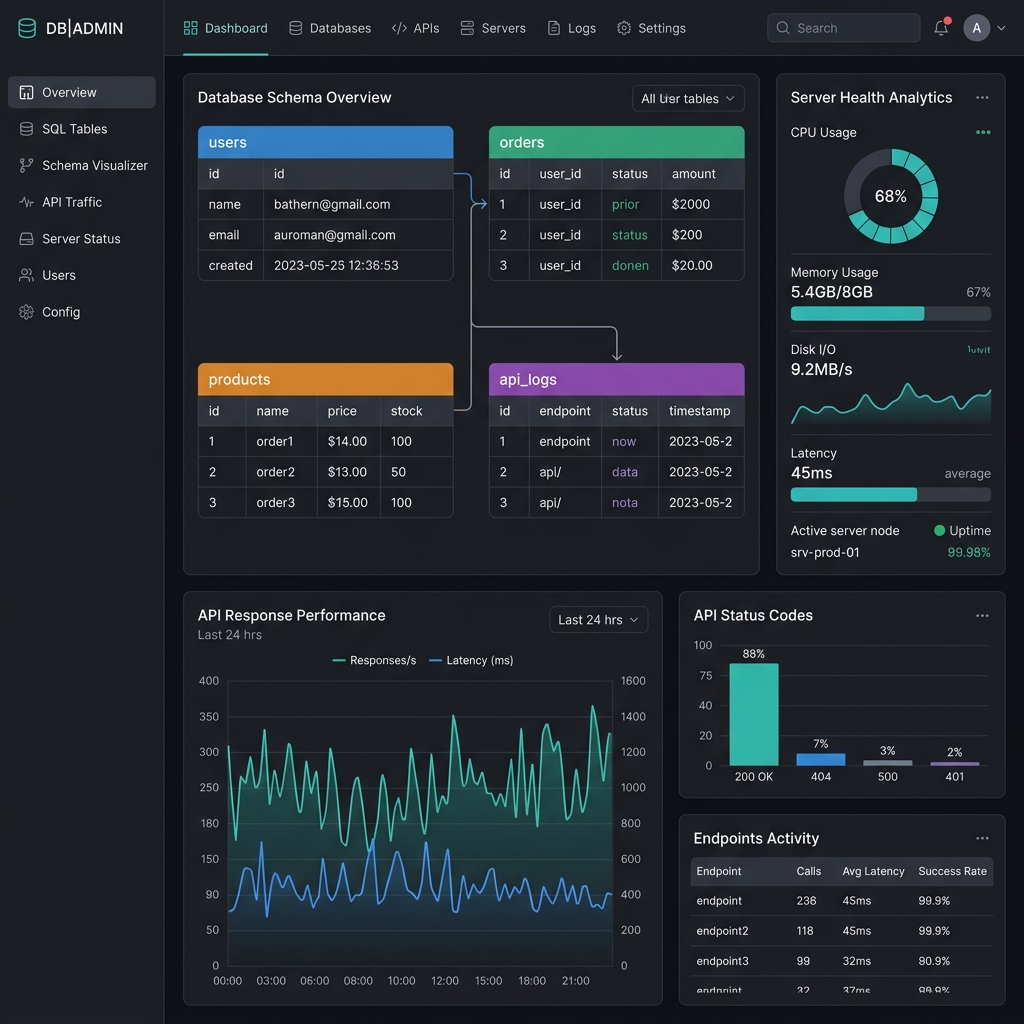This screenshot has width=1024, height=1024.
Task: Click the DB|ADMIN database logo icon
Action: coord(27,28)
